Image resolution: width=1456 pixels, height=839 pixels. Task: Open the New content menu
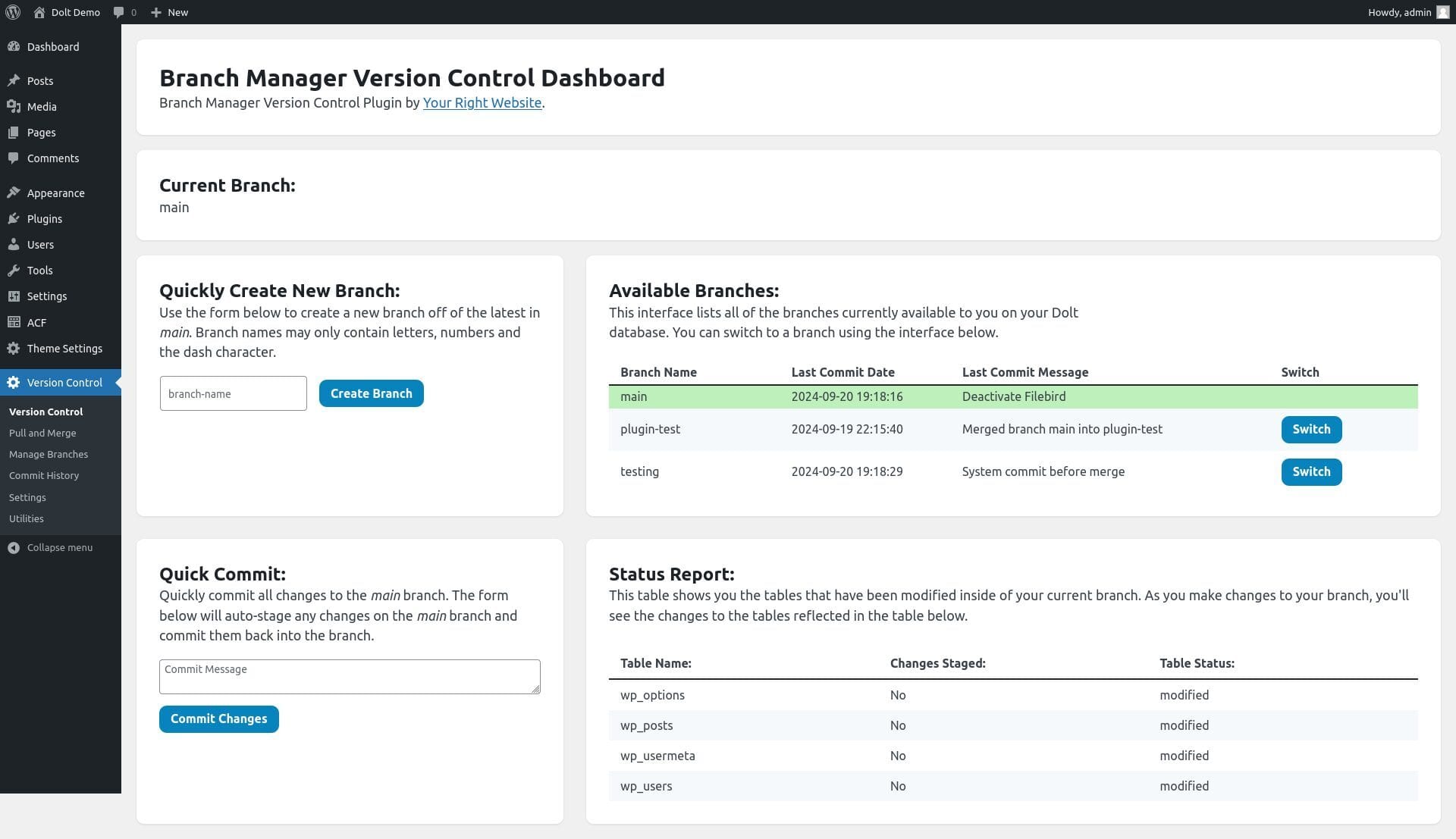(x=167, y=12)
